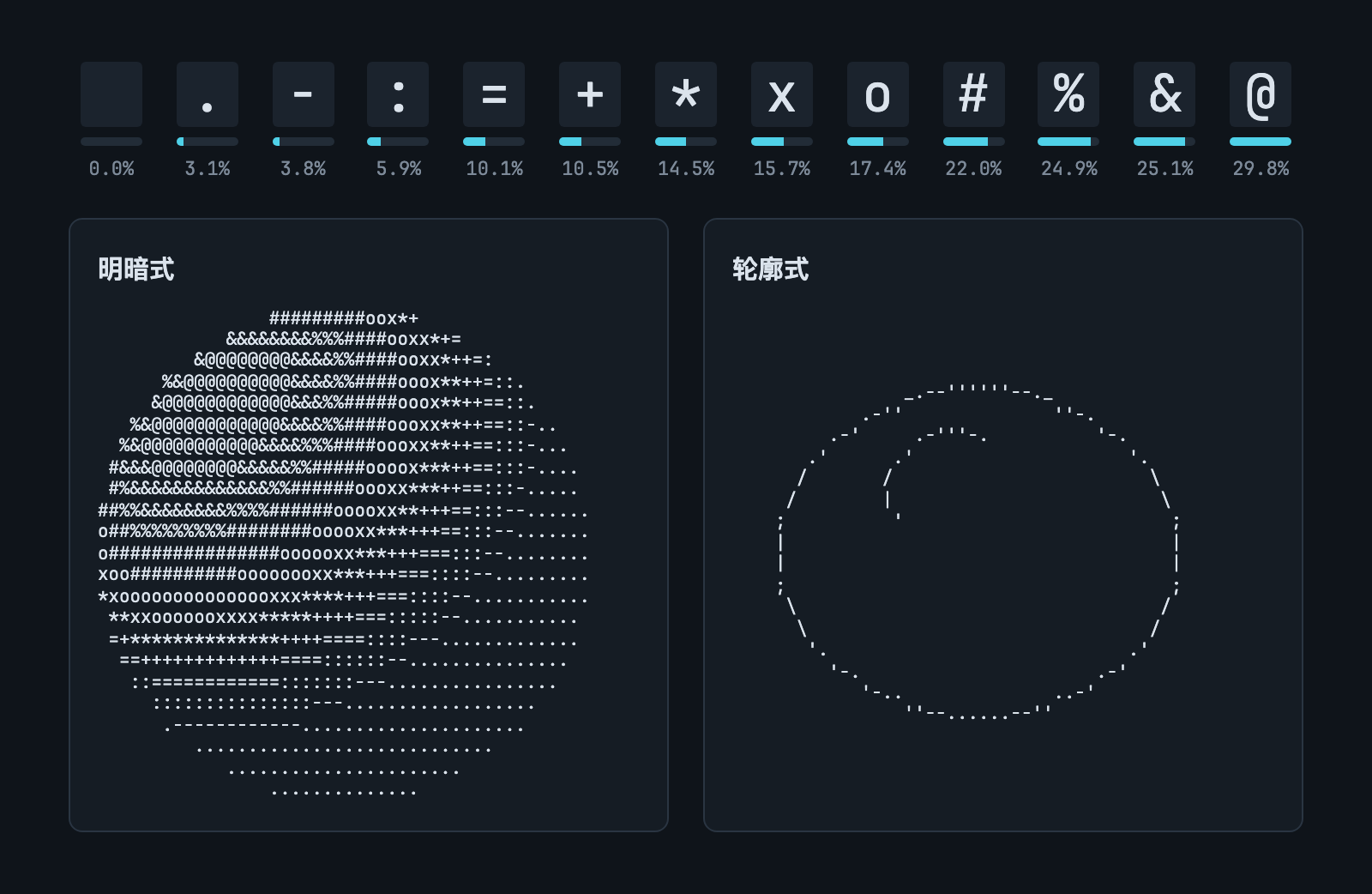The image size is (1372, 894).
Task: Click the 15.7% density value
Action: click(x=782, y=169)
